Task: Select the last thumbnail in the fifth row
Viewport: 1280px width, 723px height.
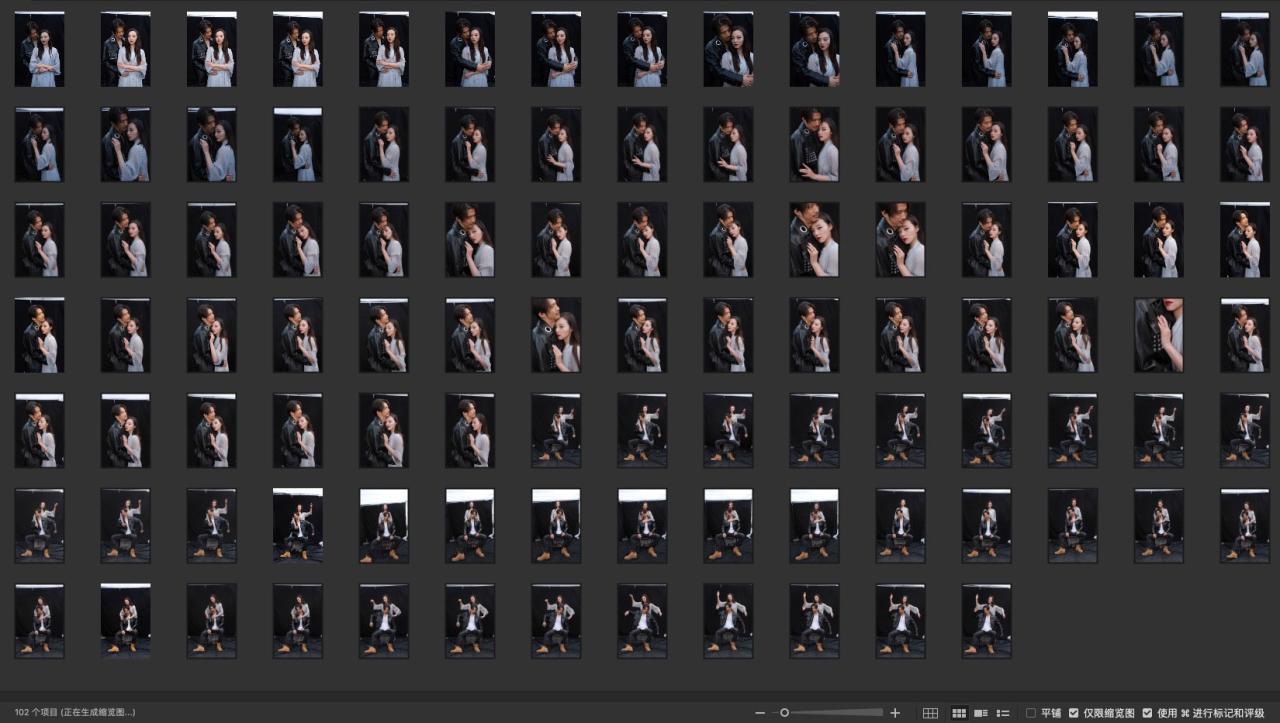Action: click(x=1244, y=430)
